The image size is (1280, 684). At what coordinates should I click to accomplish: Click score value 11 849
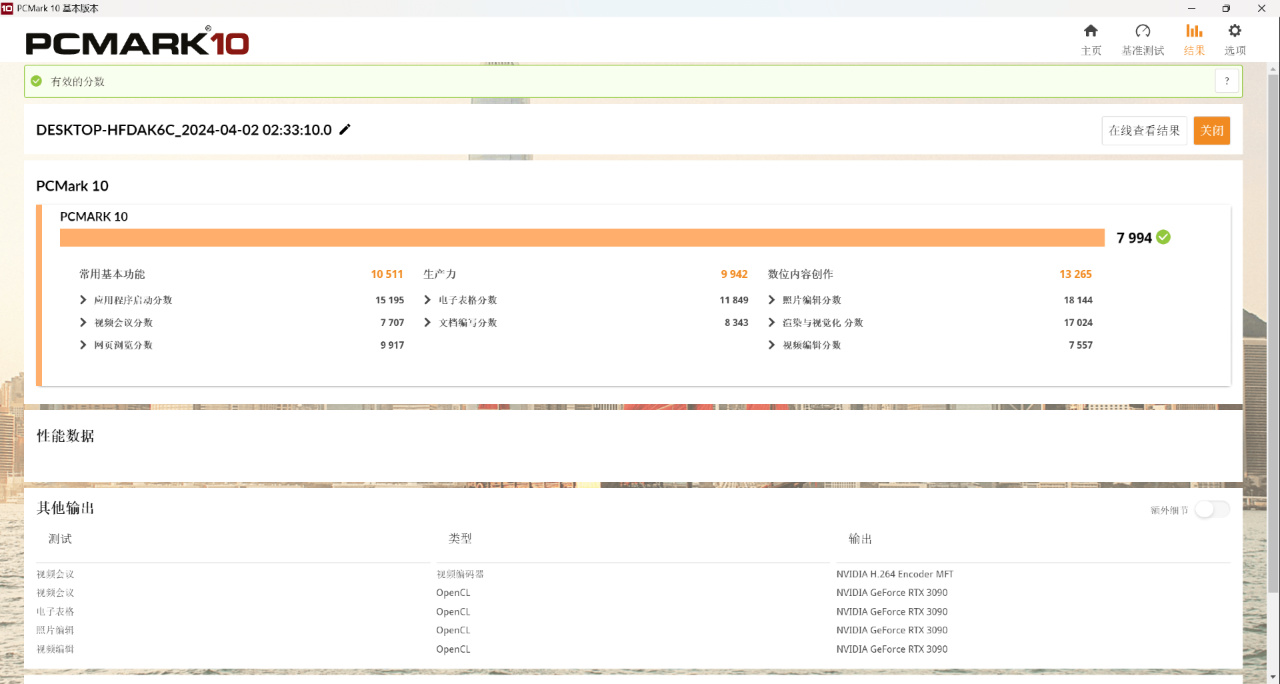(734, 300)
